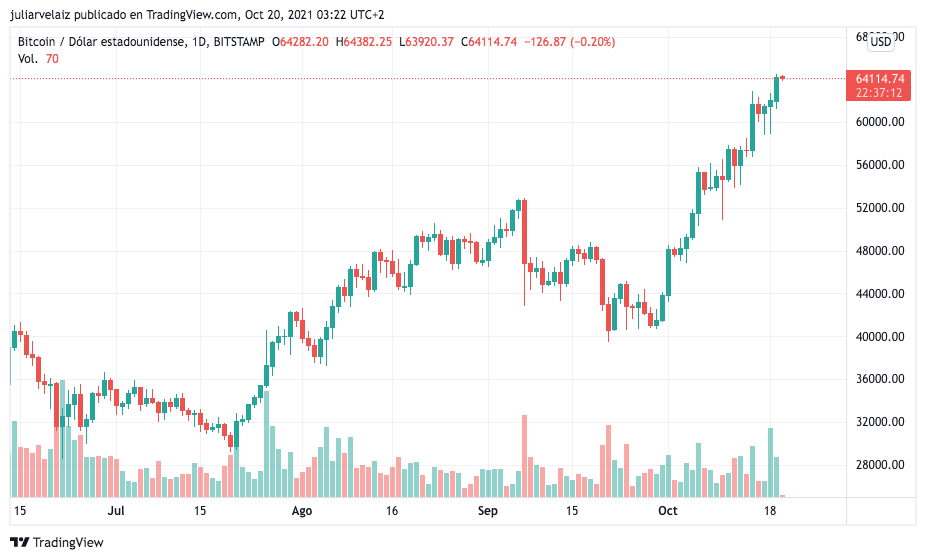Select the Open value O64282.20
This screenshot has height=560, width=926.
point(300,42)
